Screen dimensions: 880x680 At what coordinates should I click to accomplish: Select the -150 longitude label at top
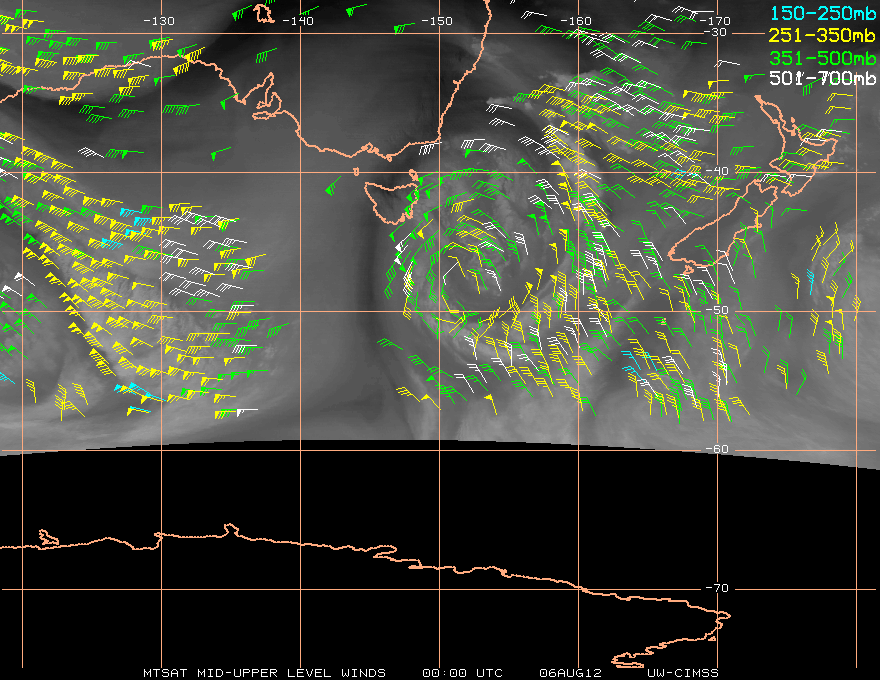tap(437, 21)
